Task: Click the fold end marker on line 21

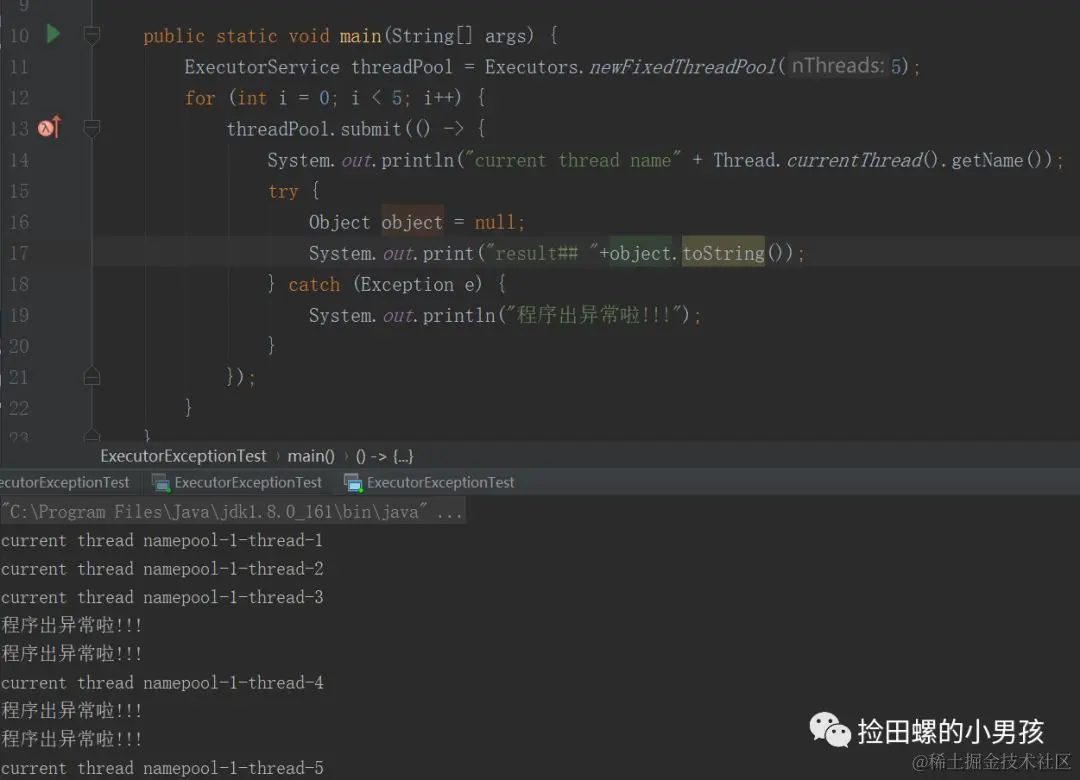Action: [x=92, y=376]
